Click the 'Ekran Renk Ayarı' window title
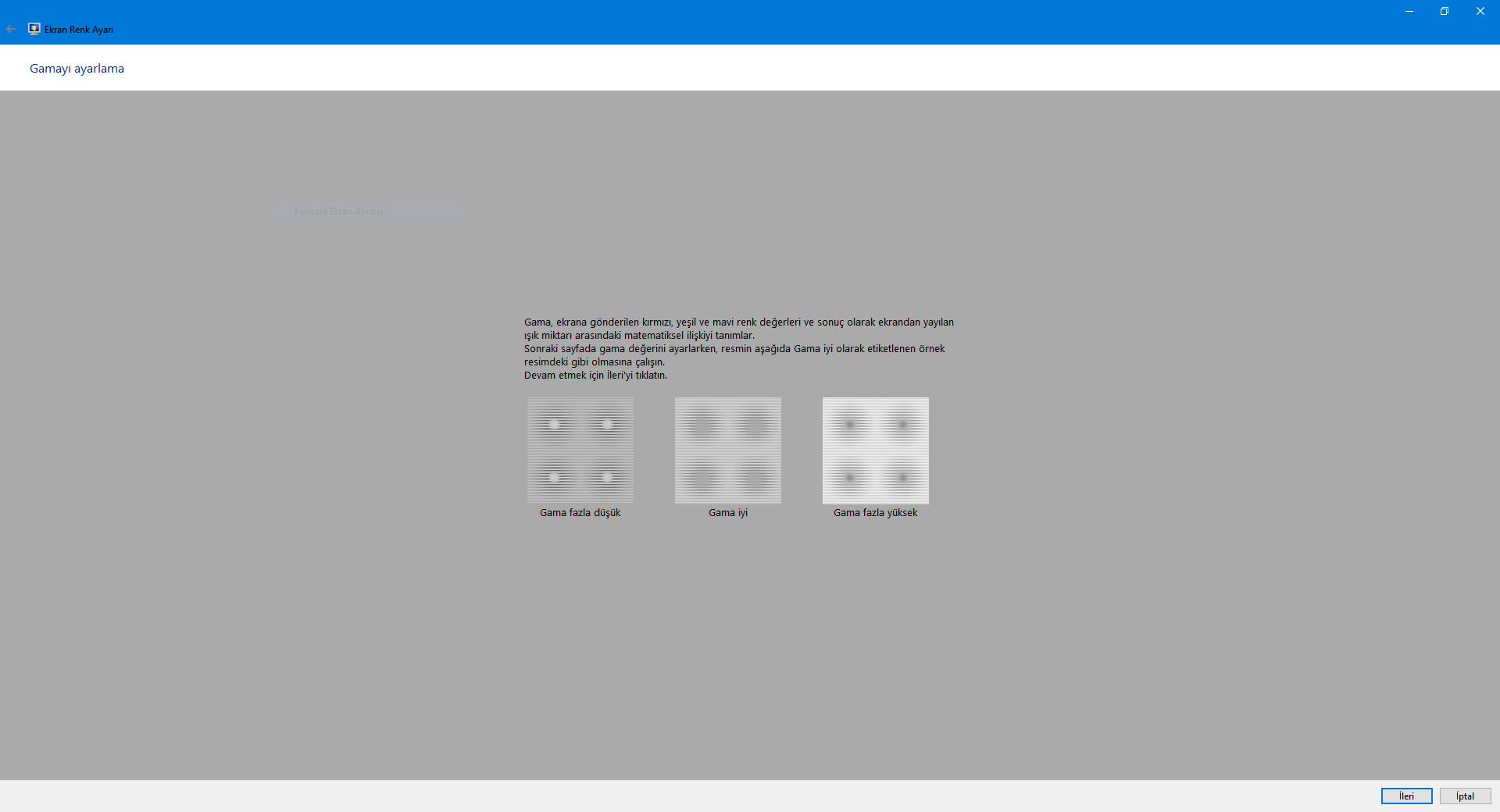Viewport: 1500px width, 812px height. (x=79, y=30)
